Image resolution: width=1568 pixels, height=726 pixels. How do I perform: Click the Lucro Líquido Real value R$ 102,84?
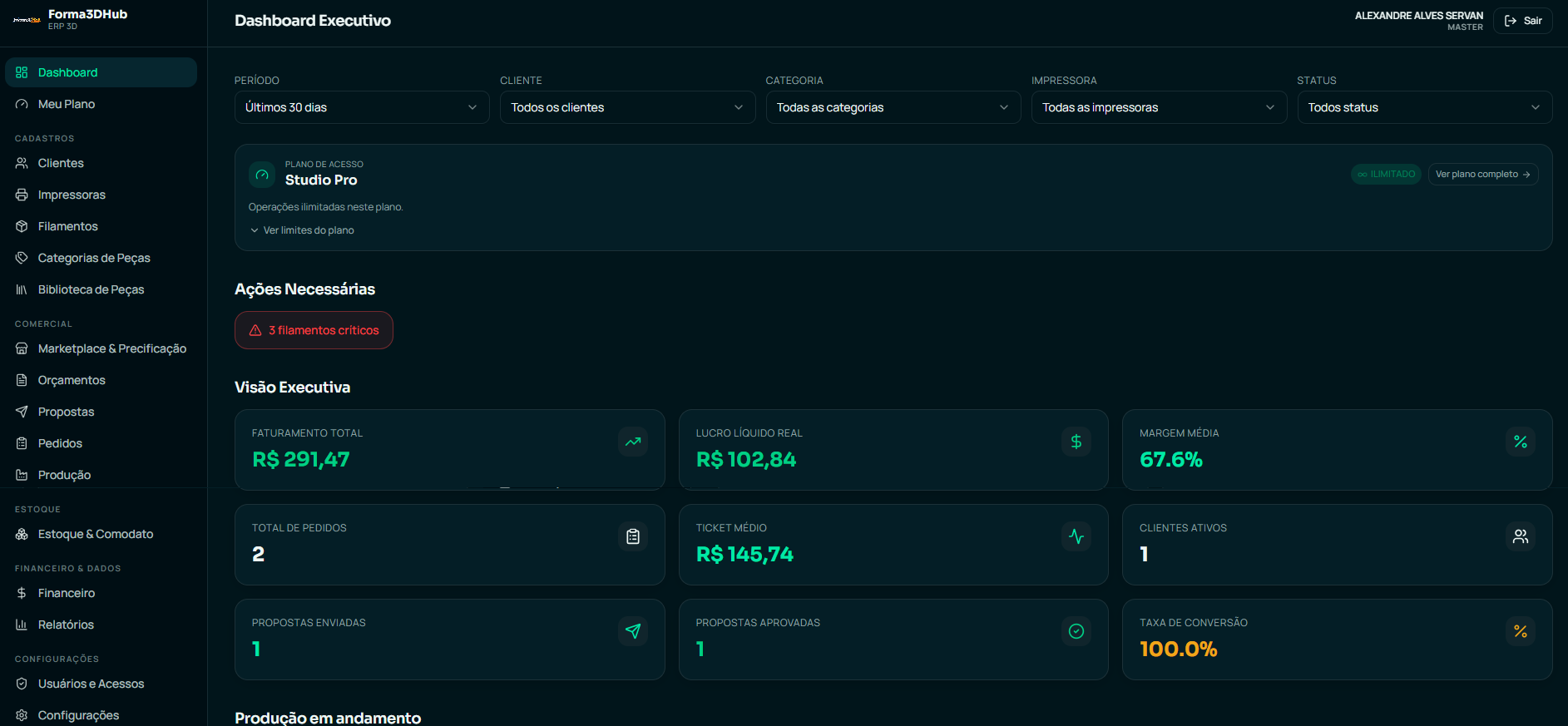pyautogui.click(x=746, y=460)
